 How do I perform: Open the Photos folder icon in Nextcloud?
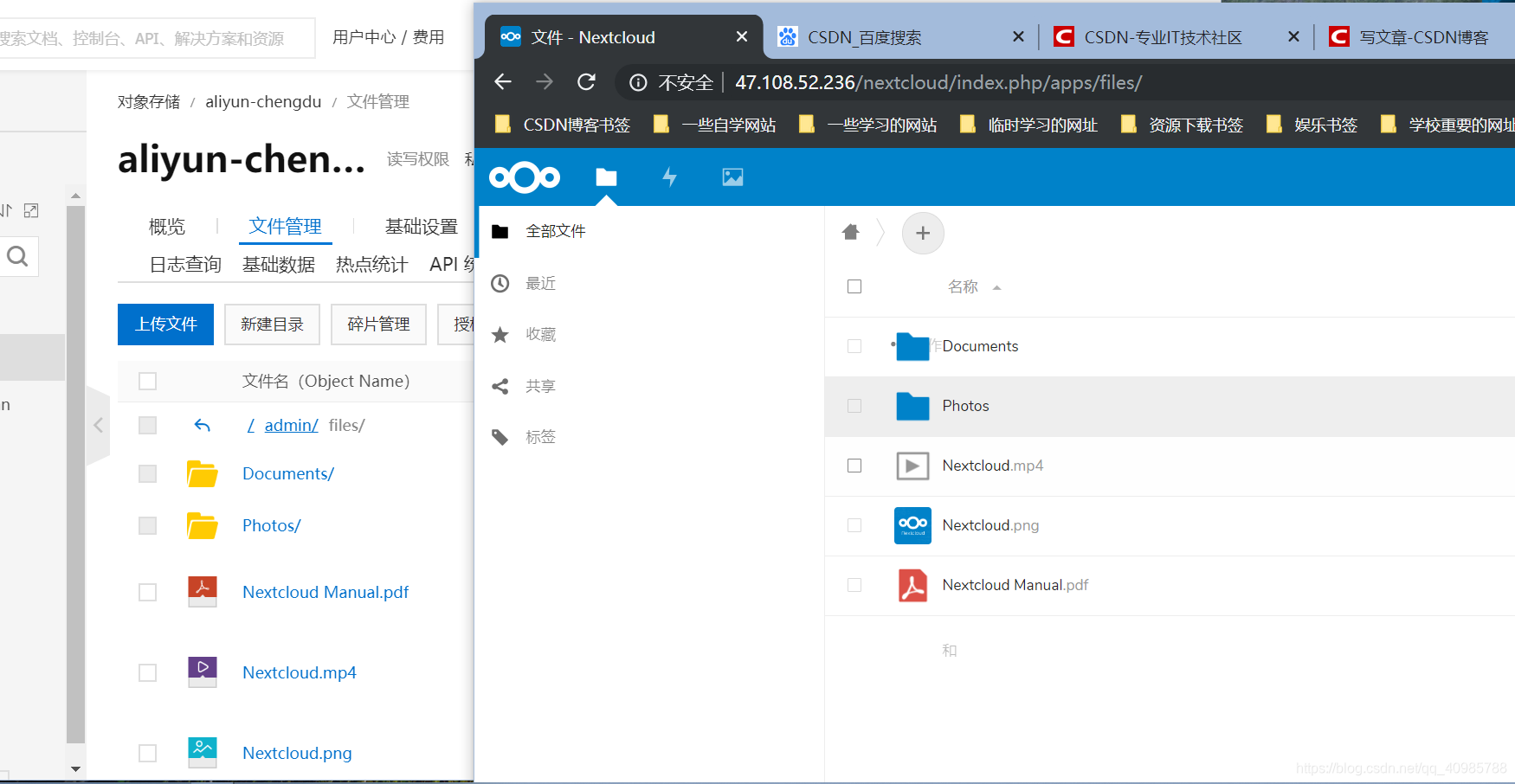coord(912,406)
